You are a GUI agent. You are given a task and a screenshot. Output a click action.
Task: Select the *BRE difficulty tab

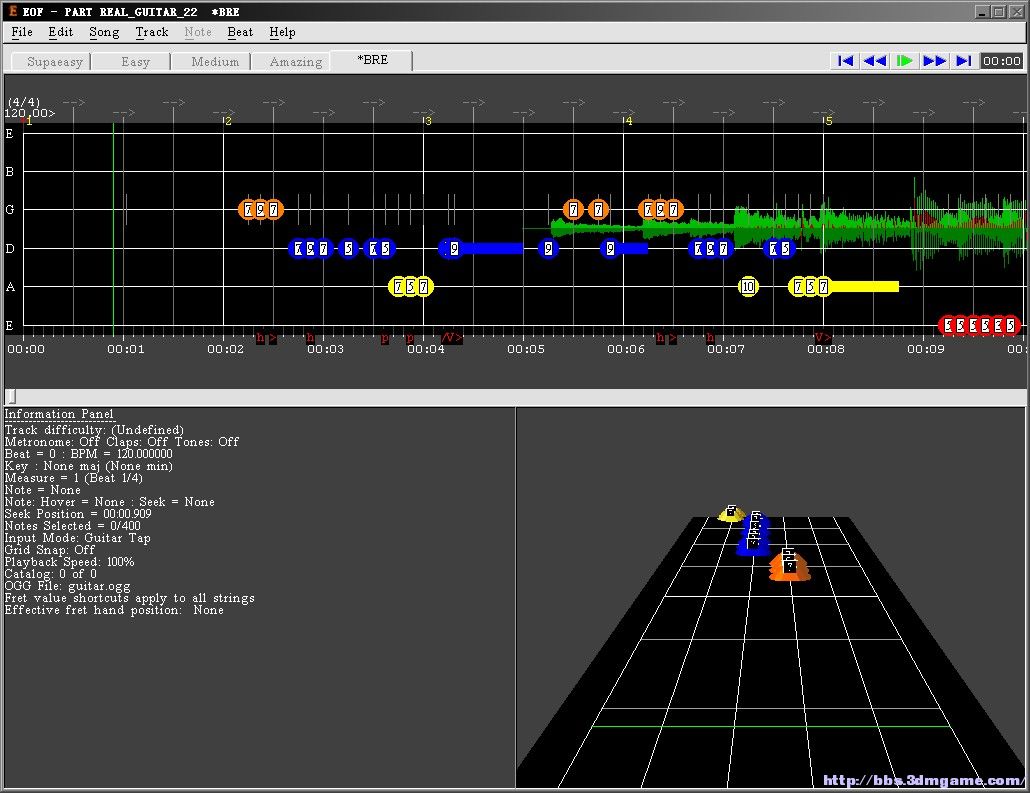[x=372, y=60]
